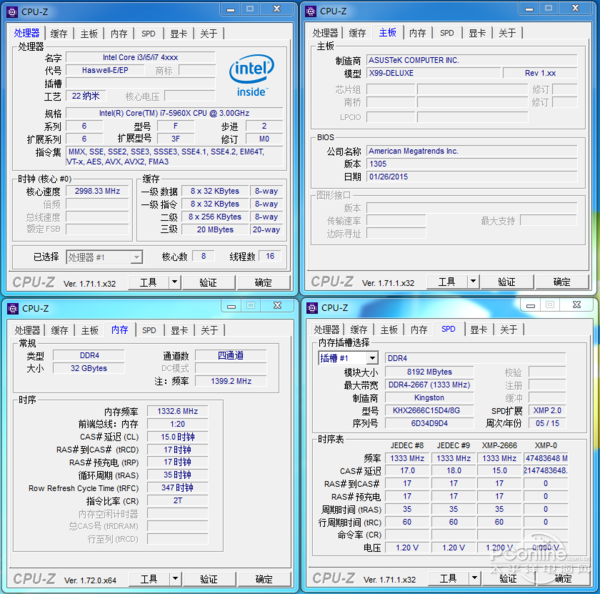
Task: Open 工具 dropdown arrow in processor window
Action: tap(174, 282)
